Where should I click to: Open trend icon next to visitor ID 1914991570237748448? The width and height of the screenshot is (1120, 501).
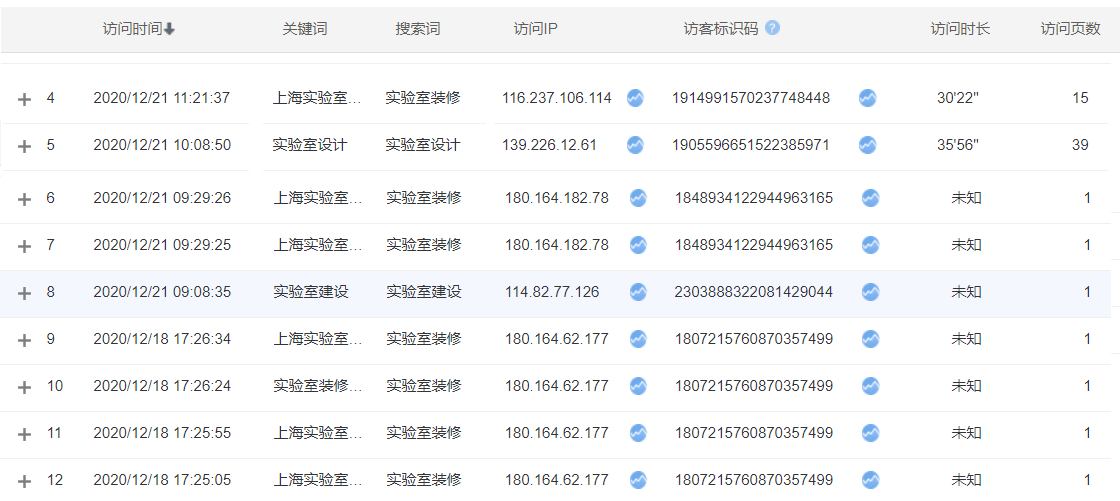tap(867, 98)
